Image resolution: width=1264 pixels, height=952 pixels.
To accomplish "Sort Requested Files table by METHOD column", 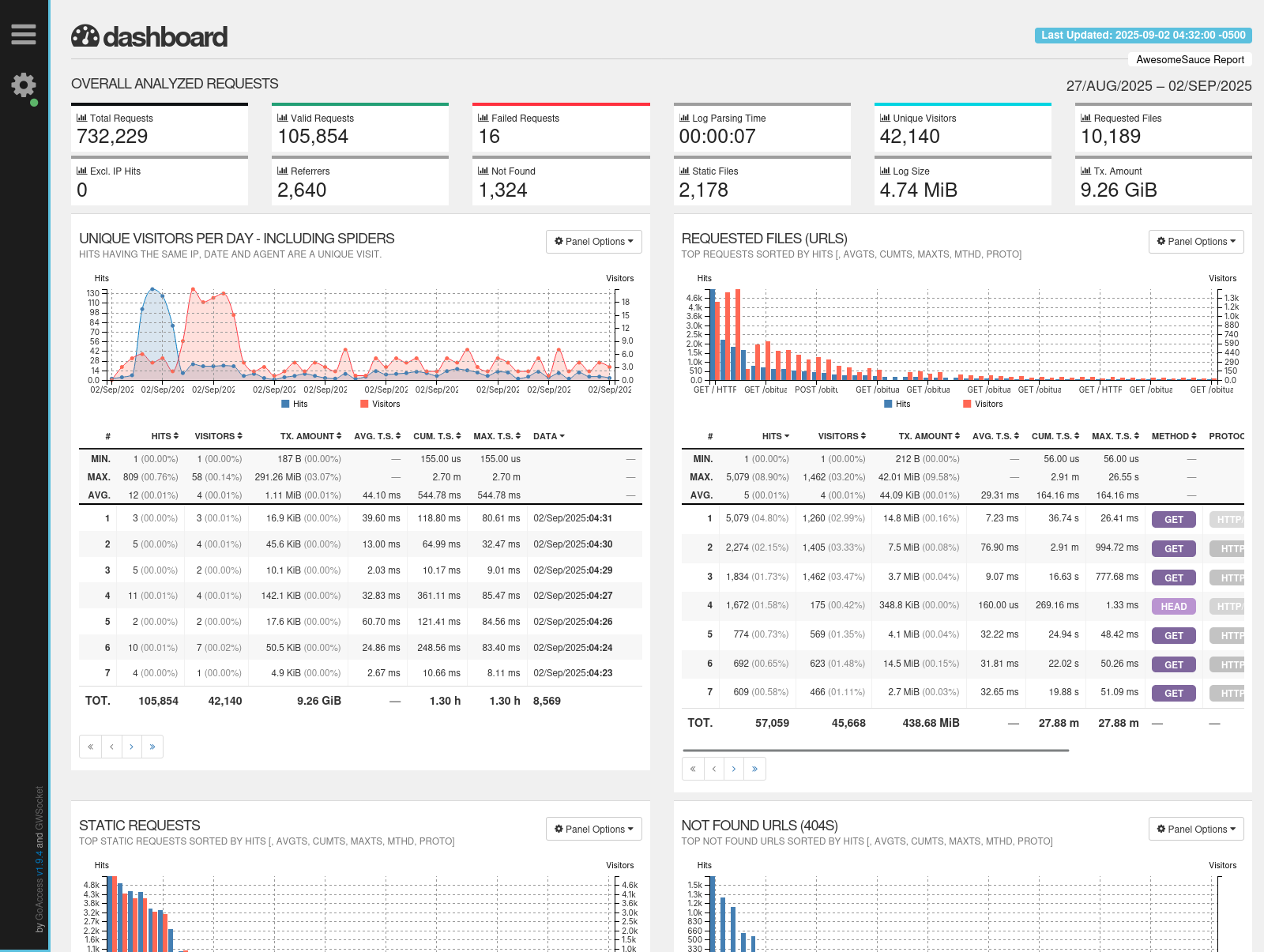I will coord(1174,436).
